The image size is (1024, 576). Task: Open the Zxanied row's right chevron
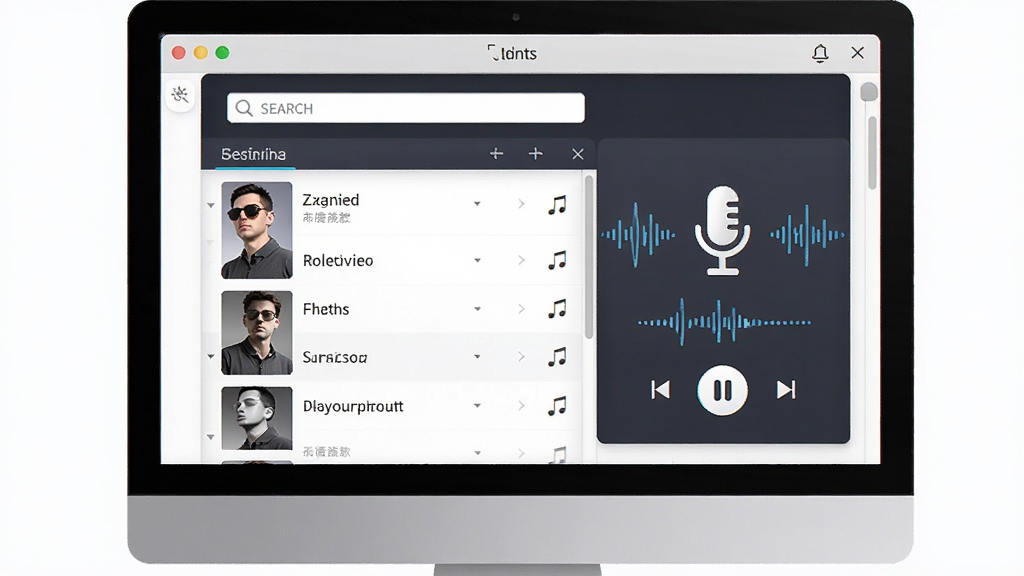point(521,204)
